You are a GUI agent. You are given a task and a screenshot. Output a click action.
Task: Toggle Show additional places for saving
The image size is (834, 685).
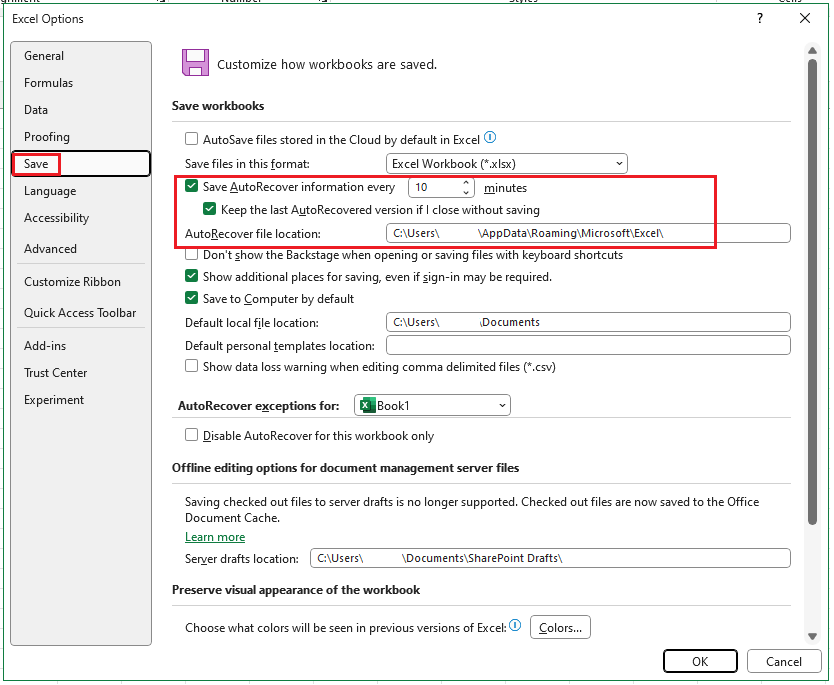[191, 277]
